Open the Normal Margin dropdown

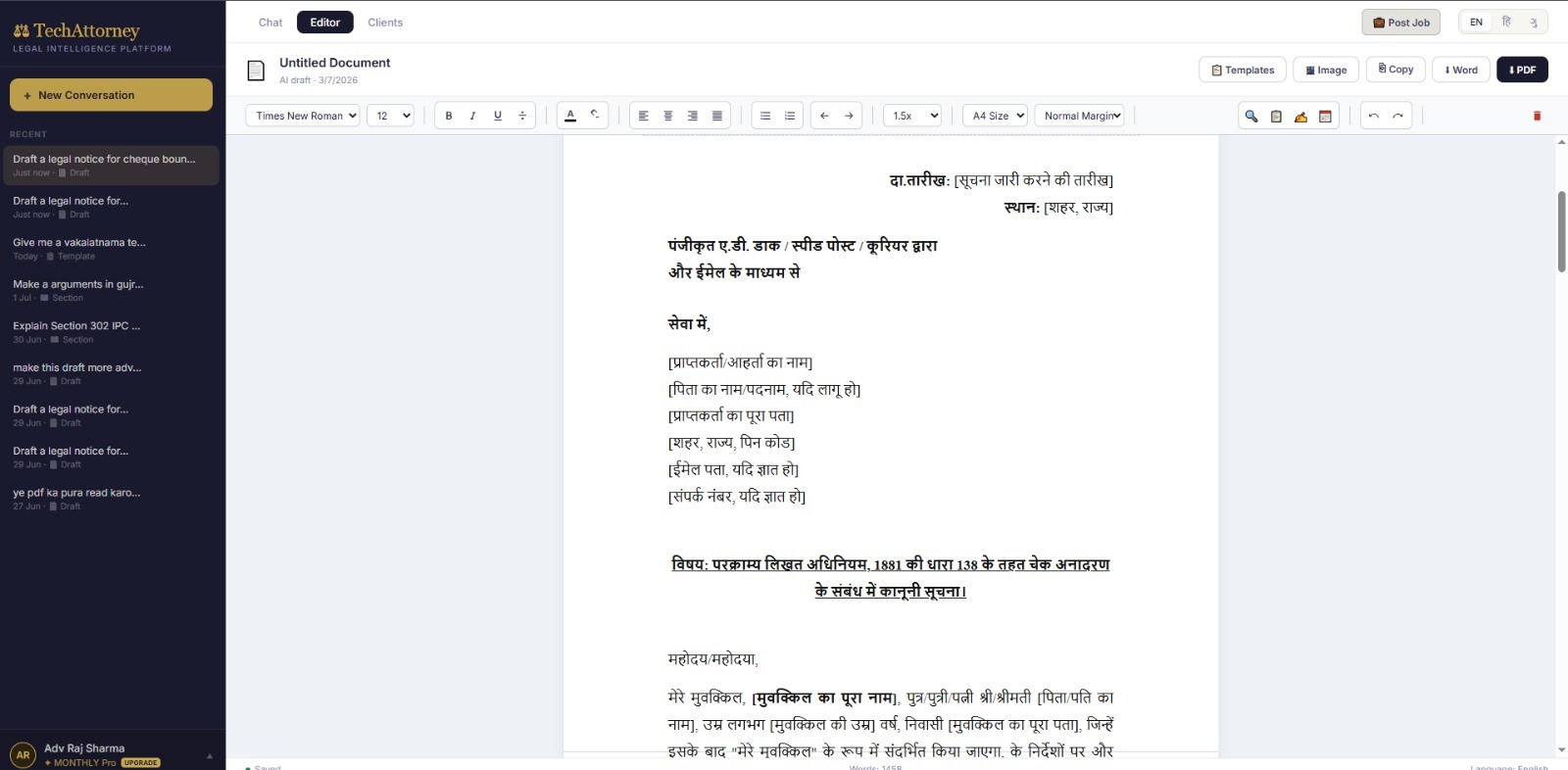[1079, 116]
